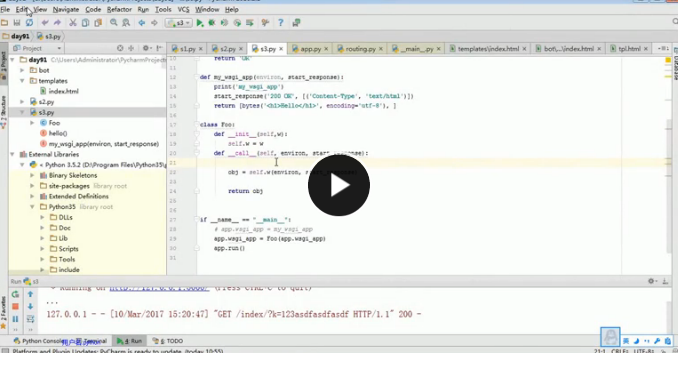The width and height of the screenshot is (678, 376).
Task: Click s3.py in the breadcrumb bar
Action: 49,36
